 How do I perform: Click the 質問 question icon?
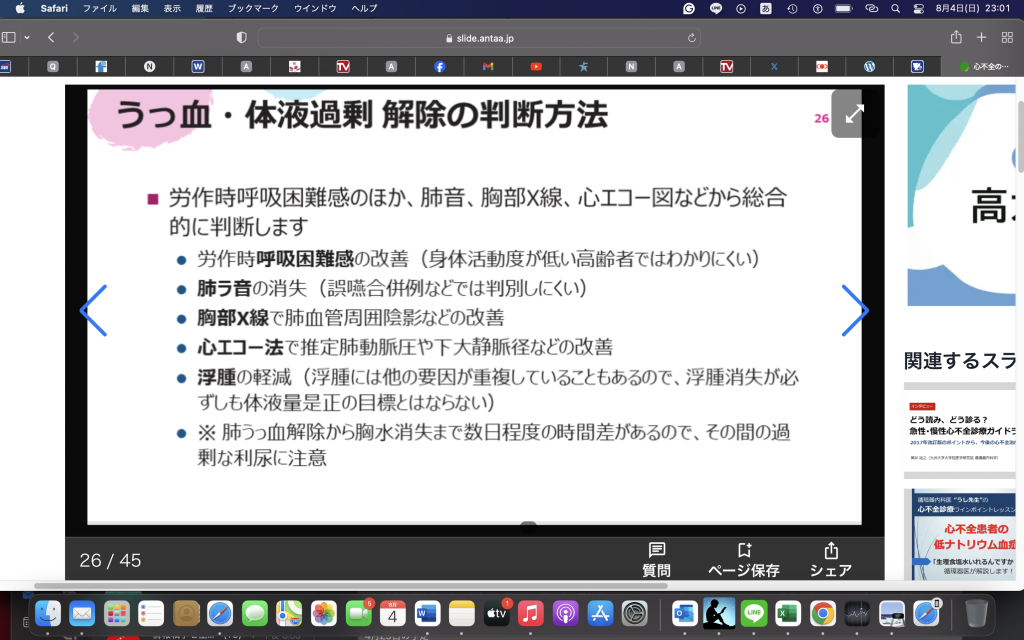[x=656, y=560]
